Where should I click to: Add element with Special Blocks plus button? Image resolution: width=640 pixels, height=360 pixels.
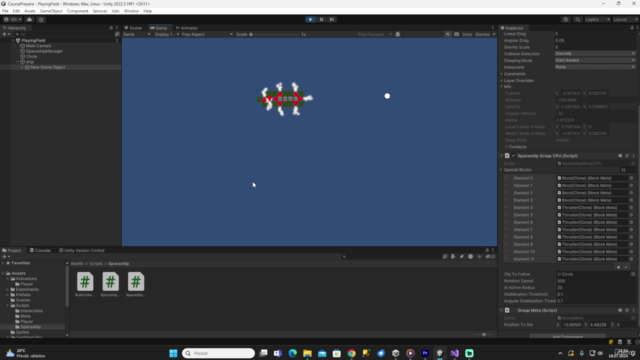618,267
